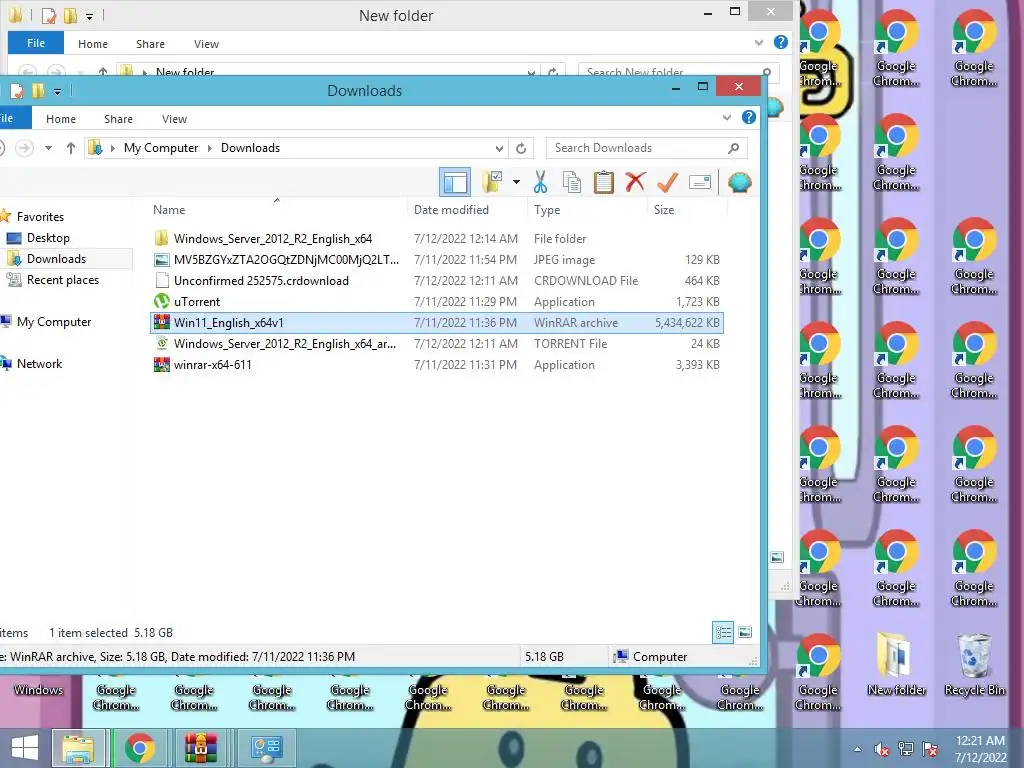Select Desktop in the navigation pane
The height and width of the screenshot is (768, 1024).
(48, 238)
